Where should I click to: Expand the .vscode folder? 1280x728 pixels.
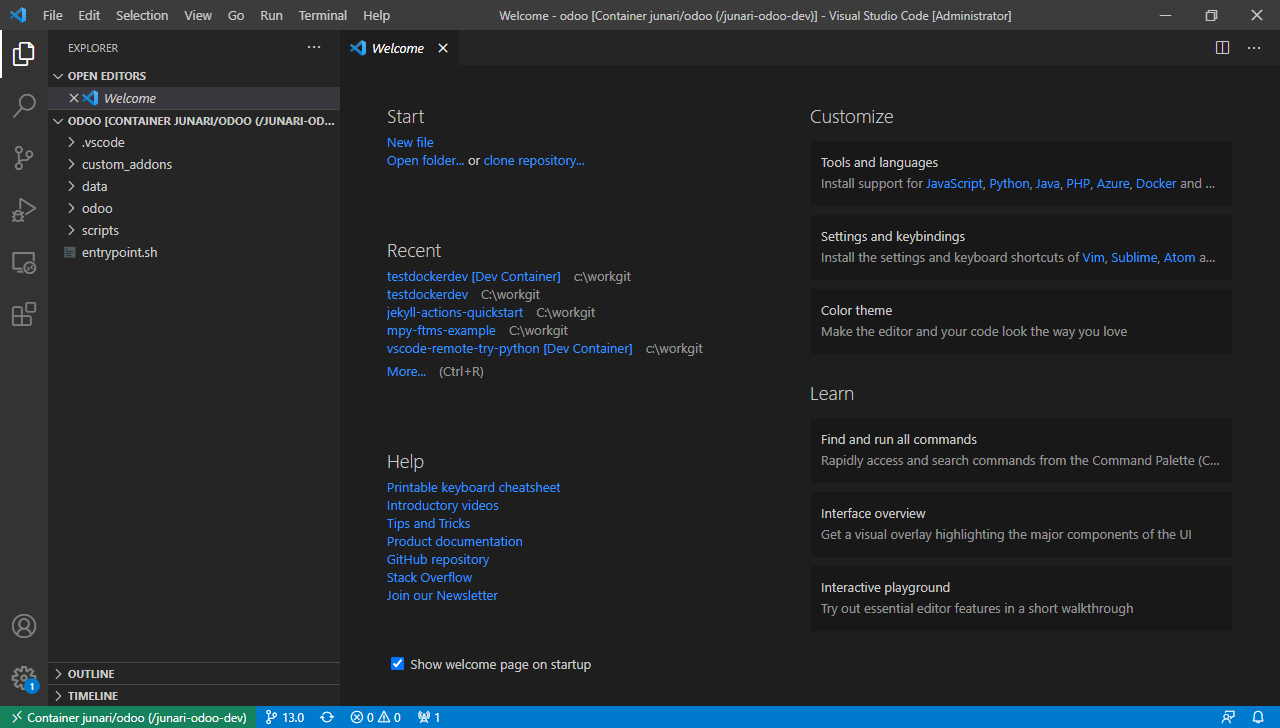click(194, 142)
